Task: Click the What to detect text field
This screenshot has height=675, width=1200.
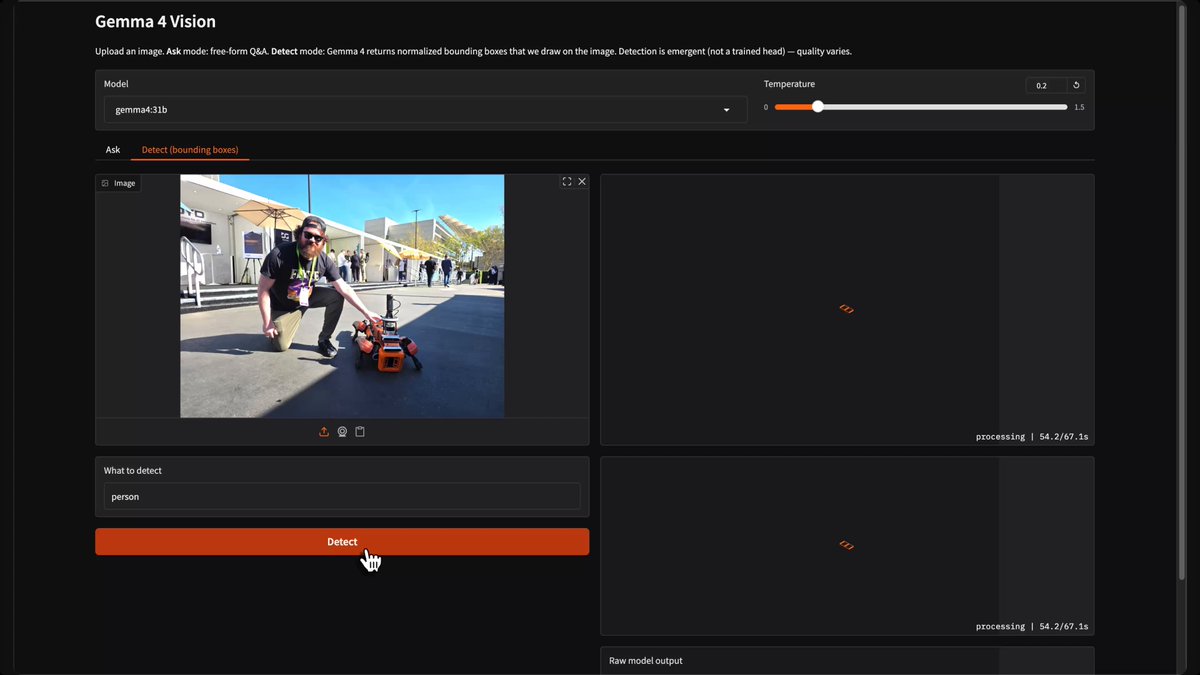Action: click(342, 496)
